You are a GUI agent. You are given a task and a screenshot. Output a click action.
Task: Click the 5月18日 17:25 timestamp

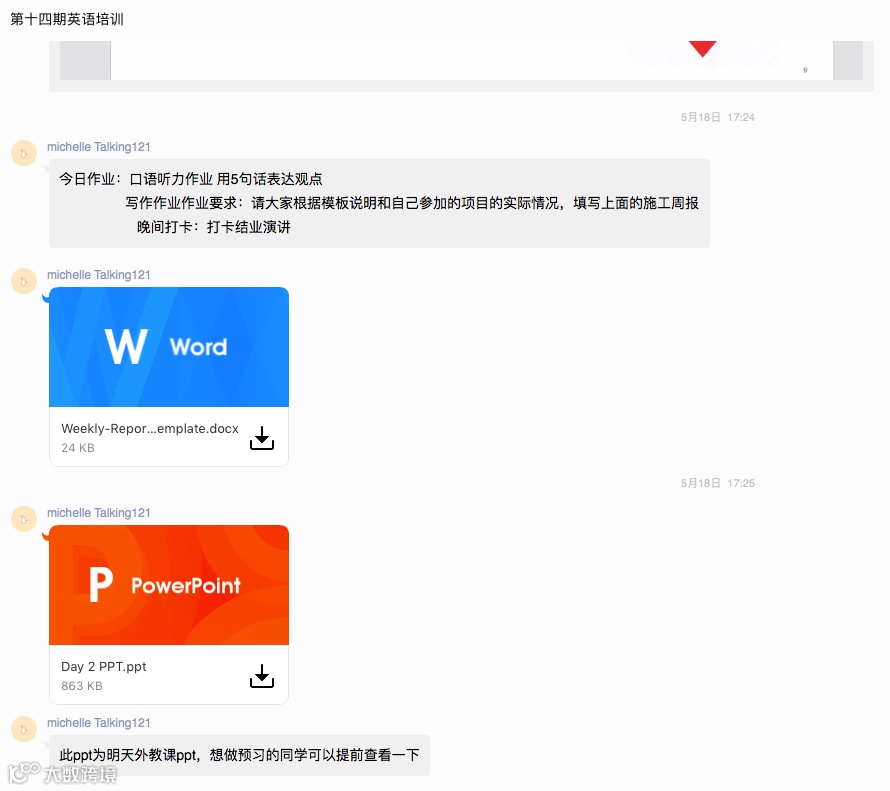717,483
